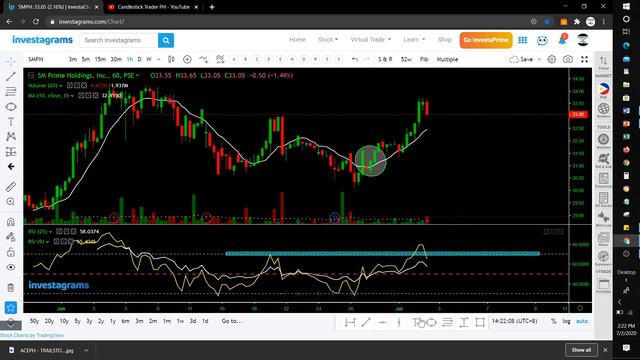Click the Multiple toolbar button
The height and width of the screenshot is (360, 640).
(447, 60)
